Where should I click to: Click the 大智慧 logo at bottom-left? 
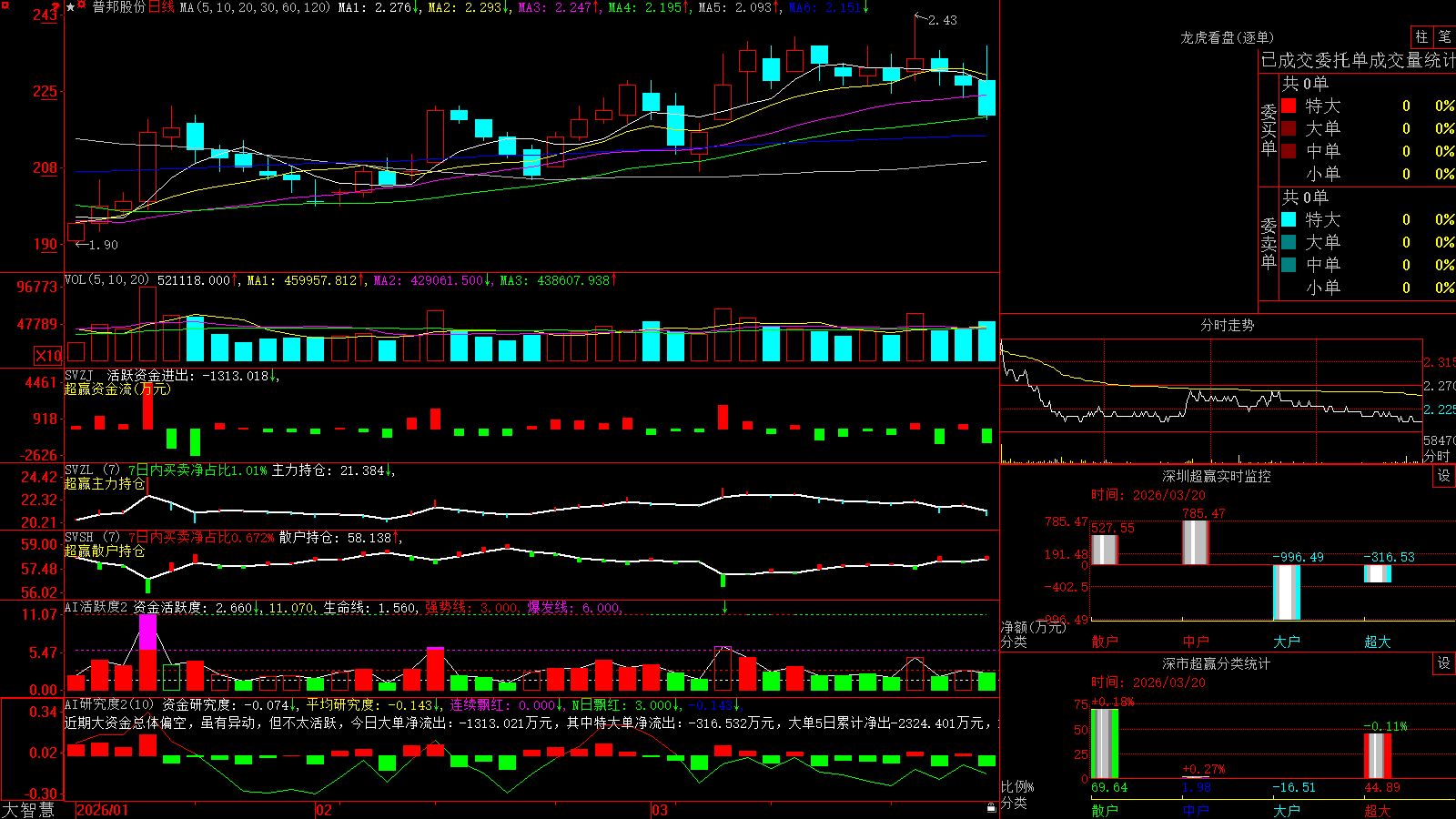28,810
